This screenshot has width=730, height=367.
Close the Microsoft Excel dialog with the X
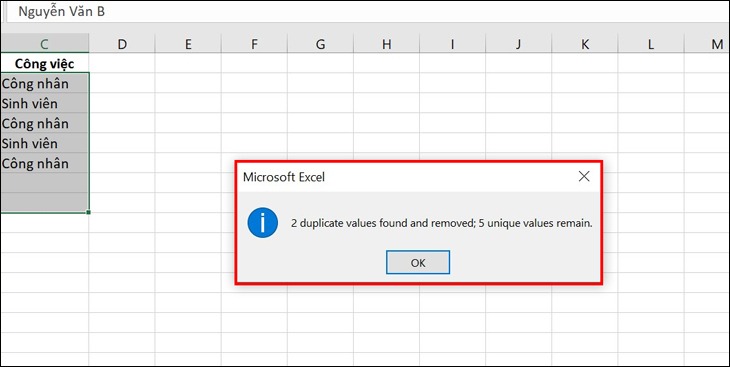point(583,176)
